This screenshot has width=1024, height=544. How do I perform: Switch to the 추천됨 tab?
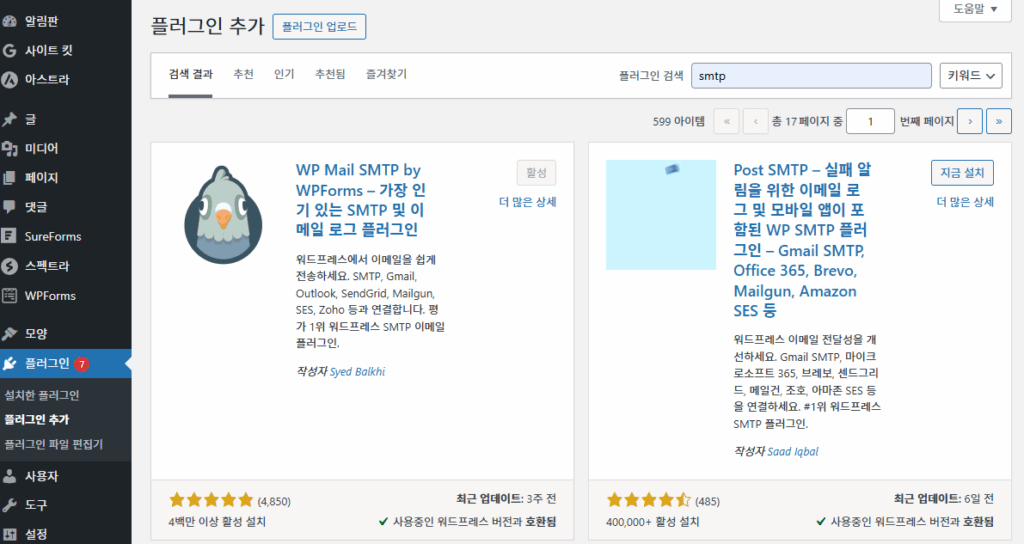330,74
